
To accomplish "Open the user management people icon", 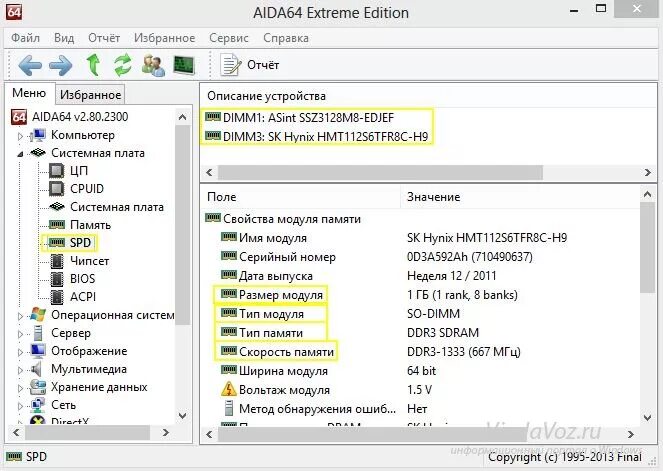I will coord(153,65).
